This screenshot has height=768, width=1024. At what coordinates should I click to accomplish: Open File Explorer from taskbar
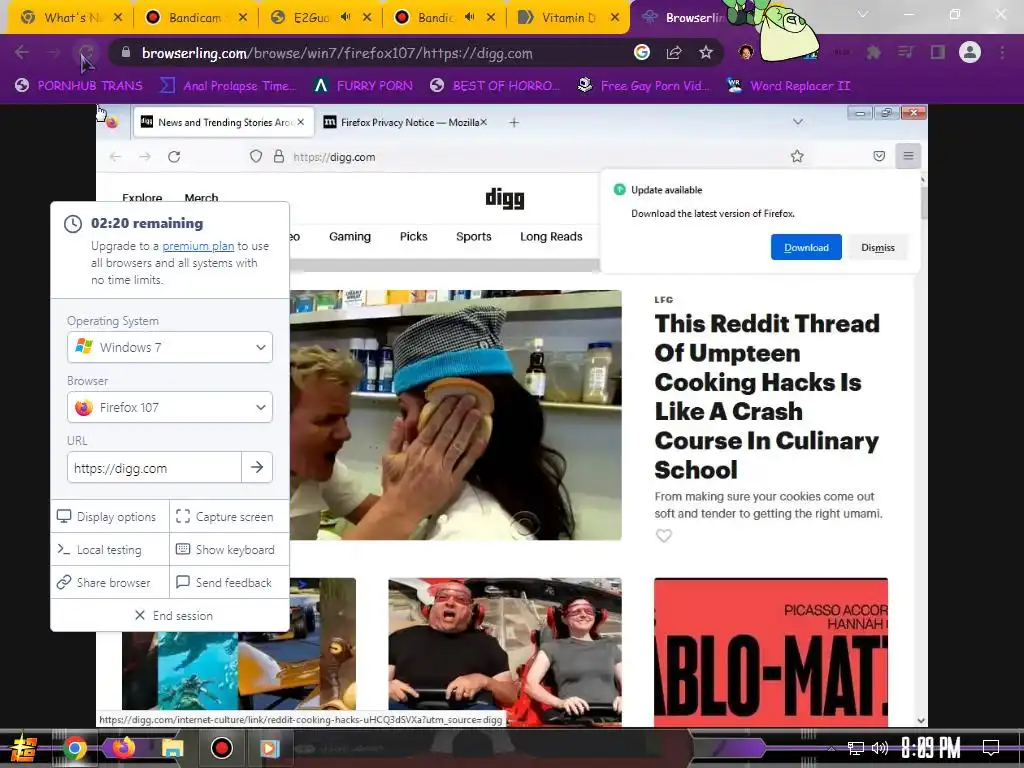click(x=172, y=748)
